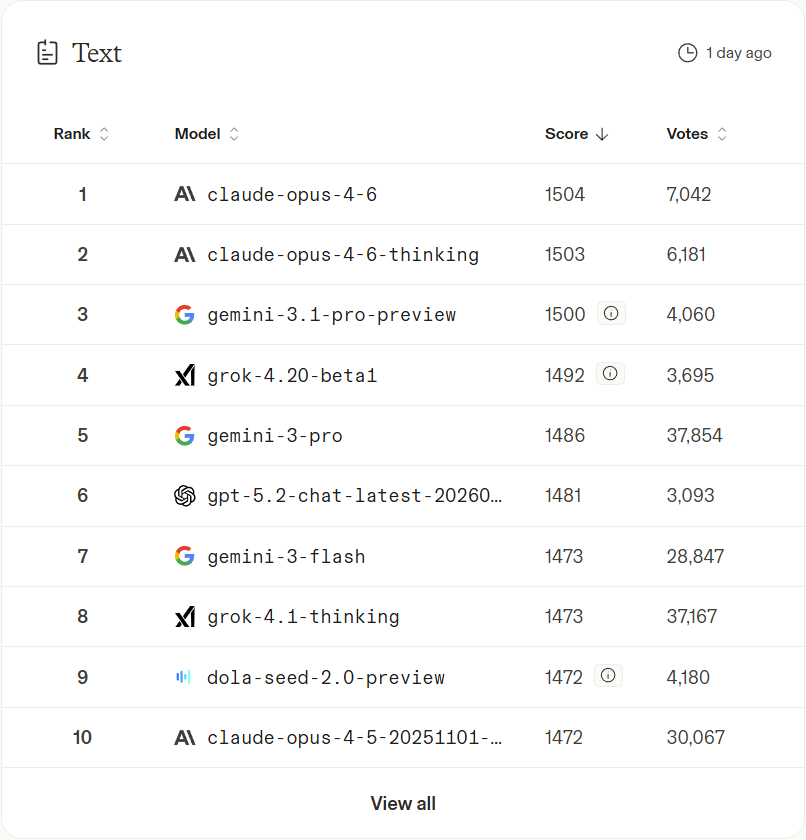Viewport: 806px width, 840px height.
Task: Click the clock icon near '1 day ago'
Action: 687,53
